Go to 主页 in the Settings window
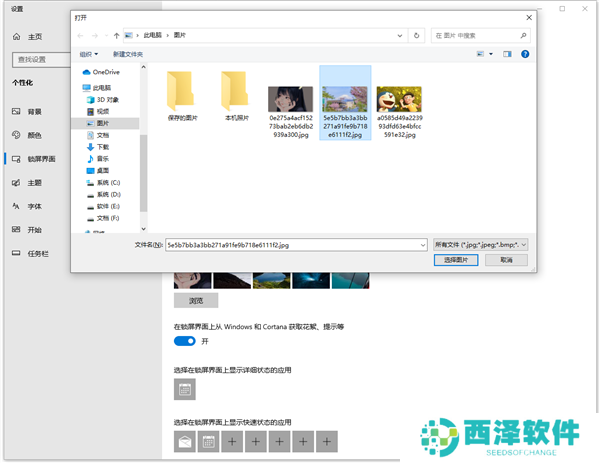 (28, 37)
